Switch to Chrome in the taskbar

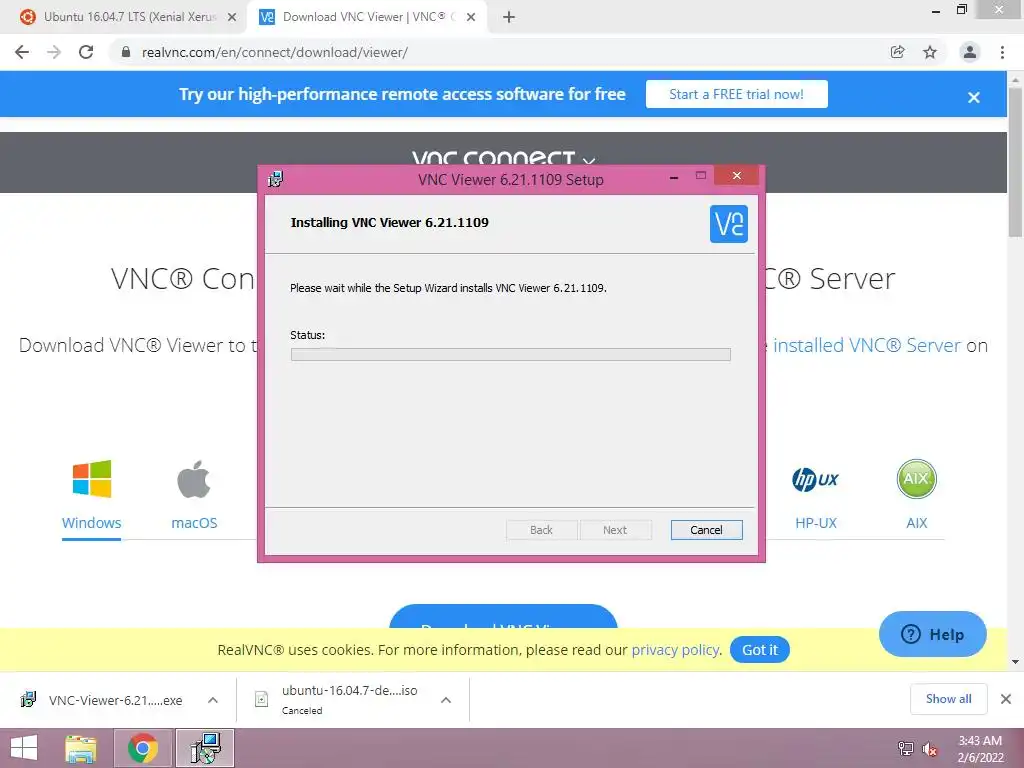click(x=142, y=748)
